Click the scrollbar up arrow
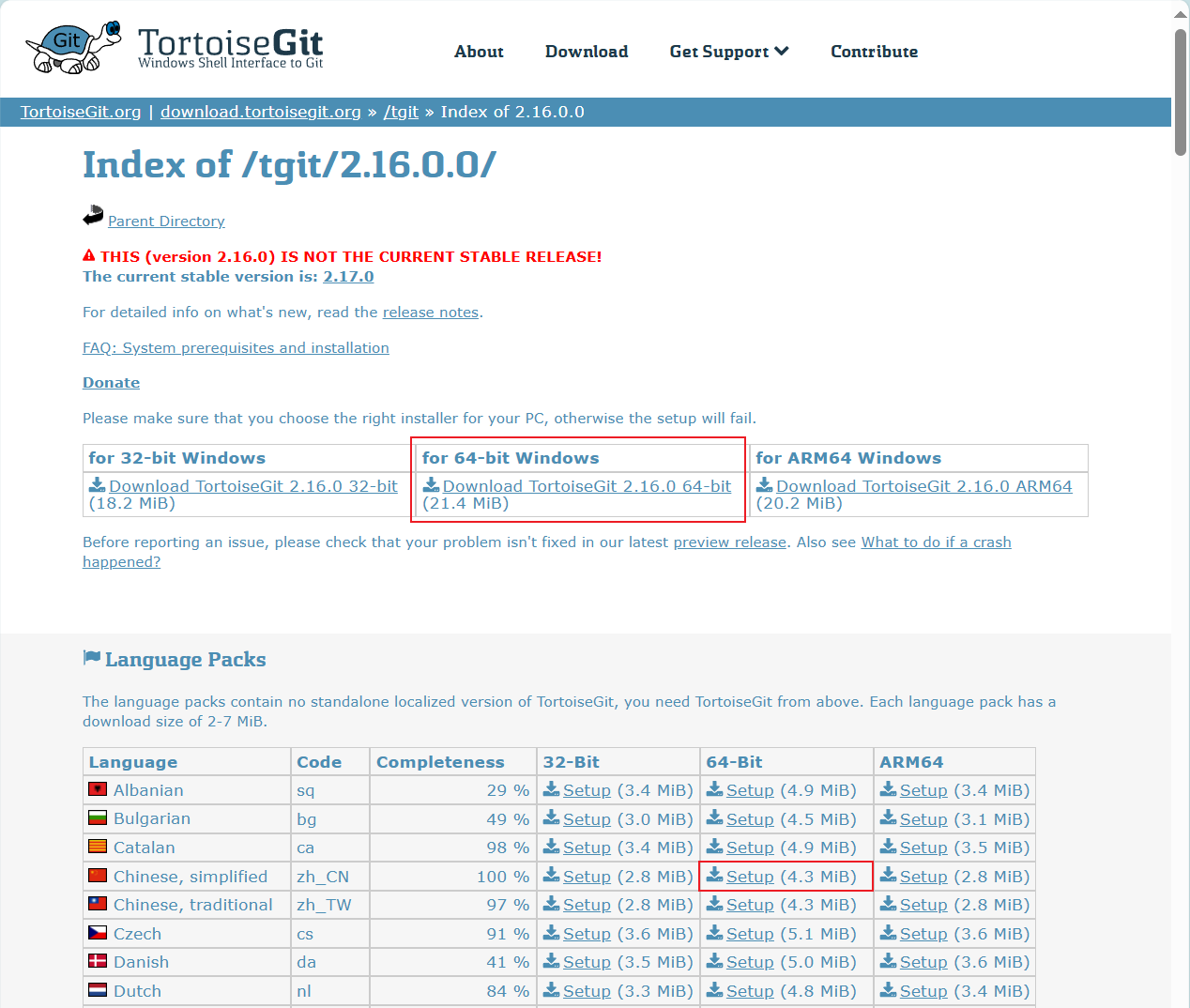 [1181, 14]
